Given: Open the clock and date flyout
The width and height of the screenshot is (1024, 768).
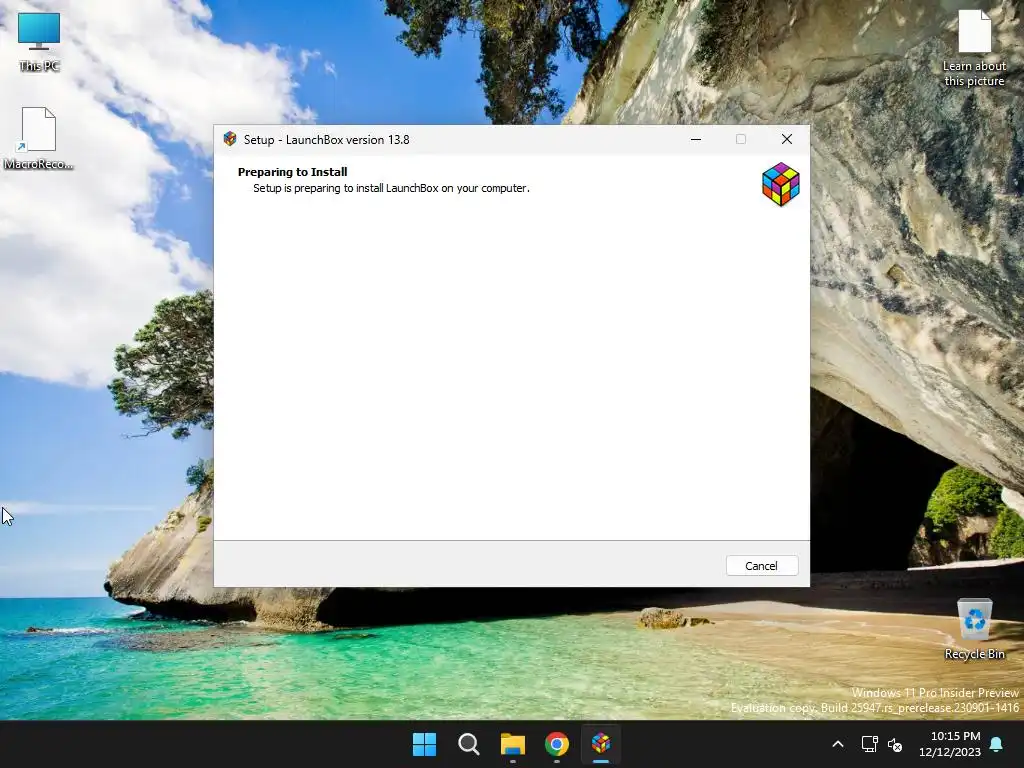Looking at the screenshot, I should tap(950, 744).
